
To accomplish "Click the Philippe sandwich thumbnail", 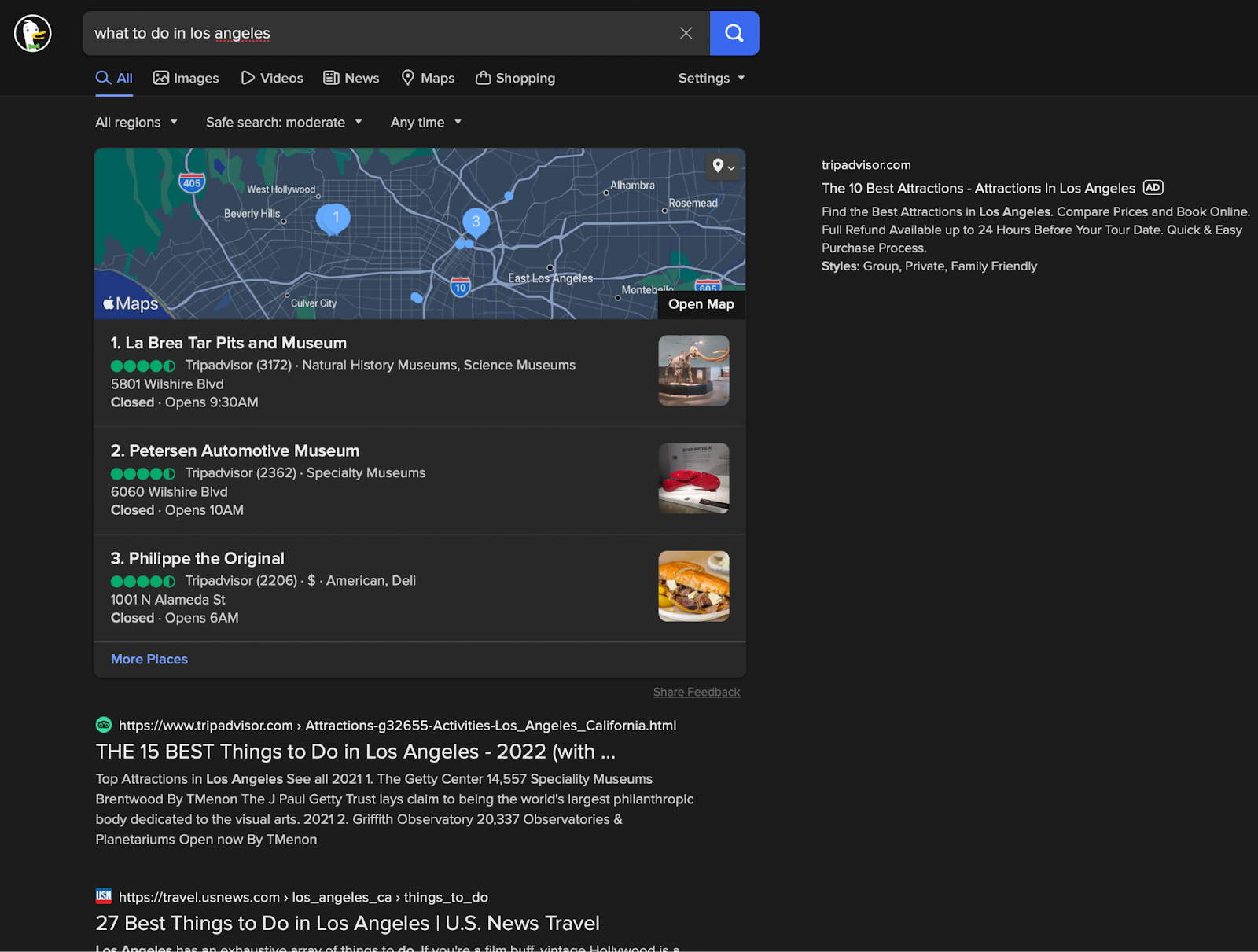I will [x=693, y=586].
